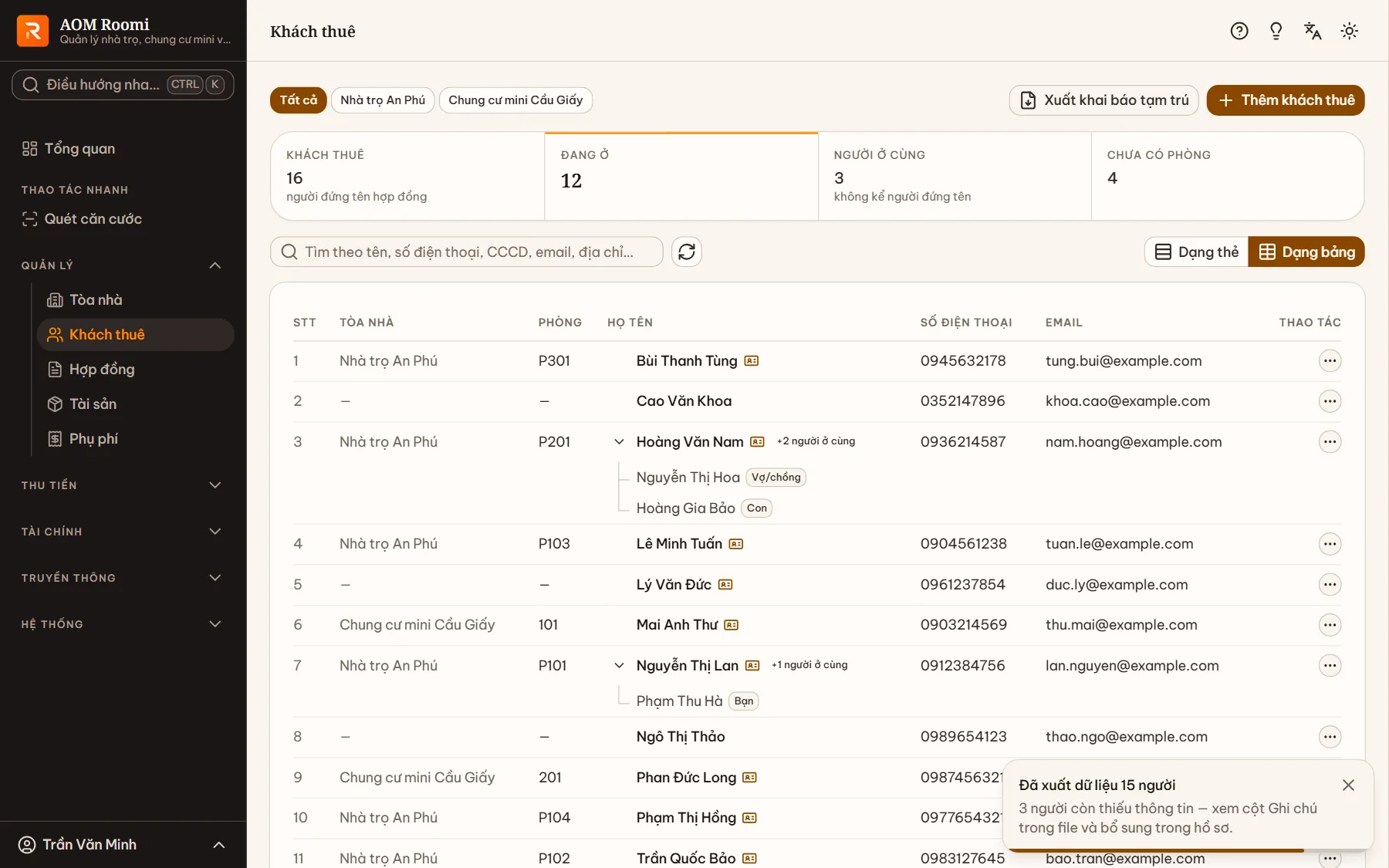Open the help question mark icon

1239,31
